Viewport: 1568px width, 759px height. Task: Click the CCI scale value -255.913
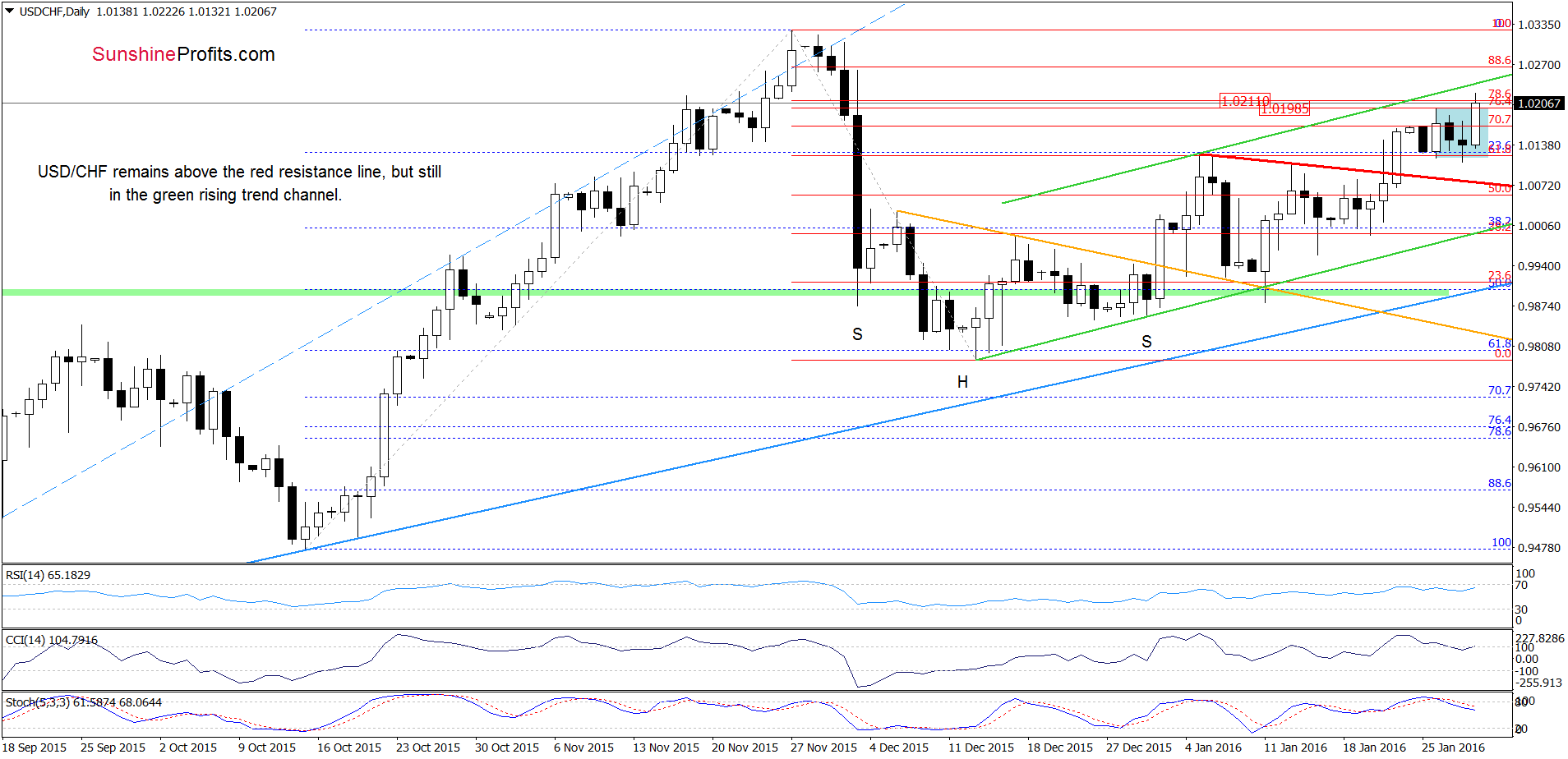tap(1539, 683)
